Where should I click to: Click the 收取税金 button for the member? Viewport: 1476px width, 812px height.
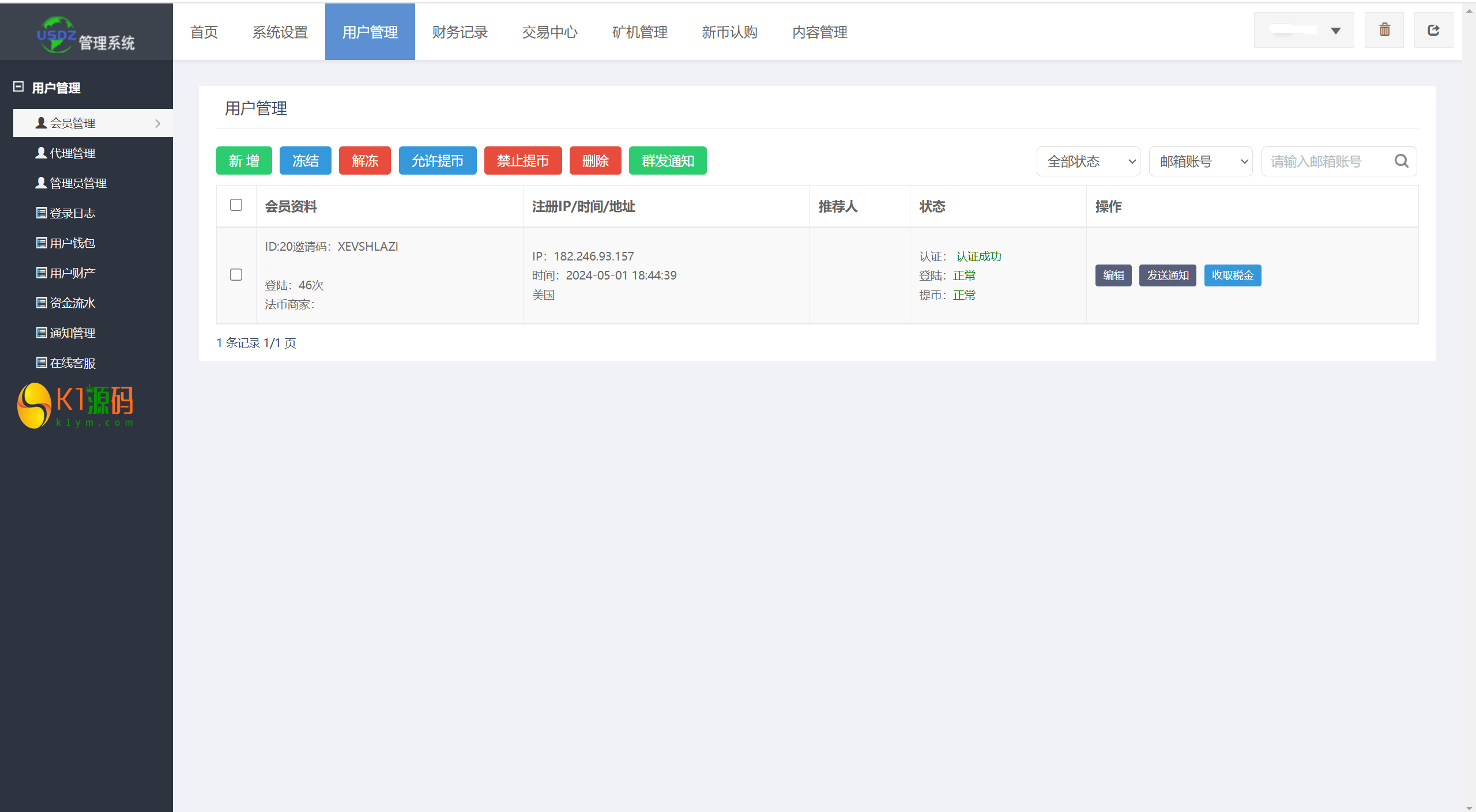coord(1232,275)
